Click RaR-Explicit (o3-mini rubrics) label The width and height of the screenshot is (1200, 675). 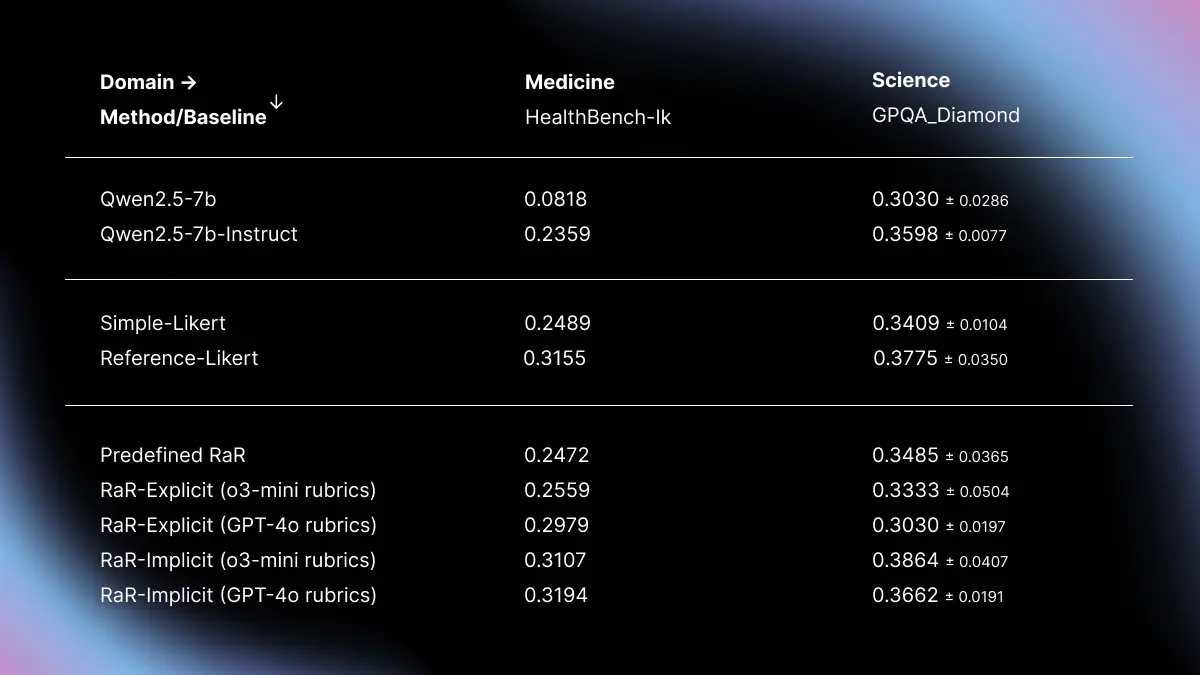(238, 490)
